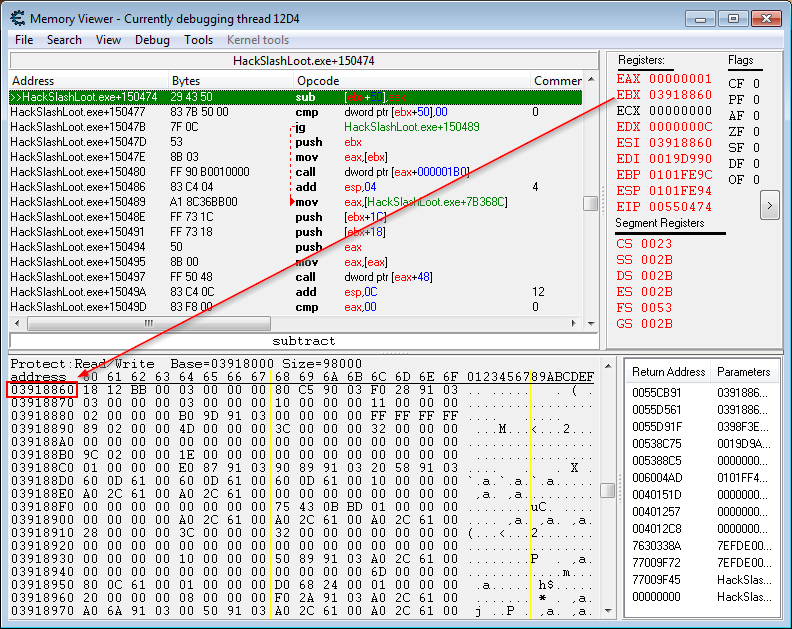Toggle the ZF flag value

[744, 131]
